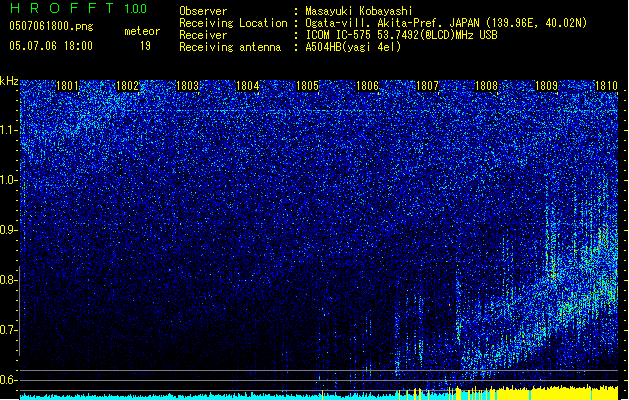Click the 1.1 frequency axis label
Screen dimensions: 629x400
click(x=9, y=130)
